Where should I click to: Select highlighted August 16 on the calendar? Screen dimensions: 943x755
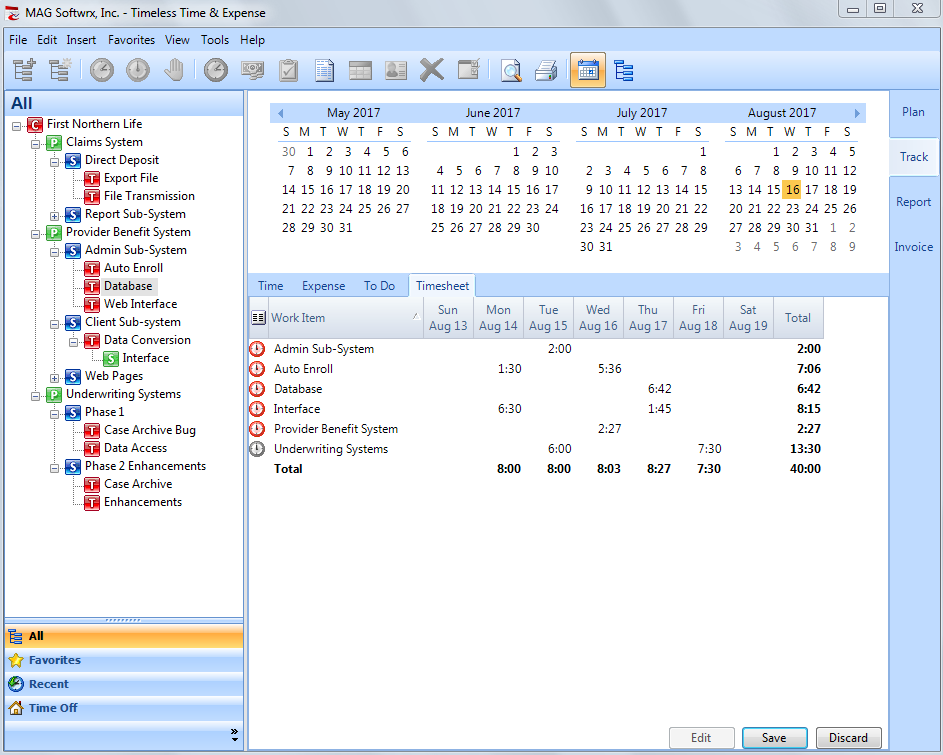[792, 190]
